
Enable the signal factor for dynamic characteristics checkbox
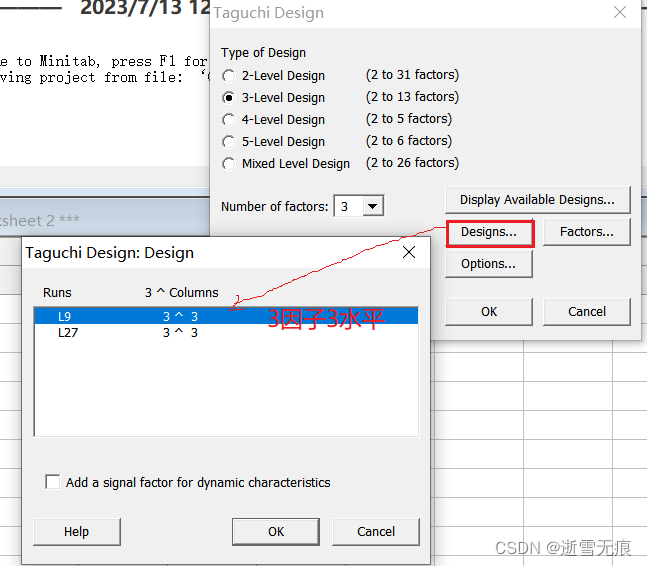click(52, 482)
